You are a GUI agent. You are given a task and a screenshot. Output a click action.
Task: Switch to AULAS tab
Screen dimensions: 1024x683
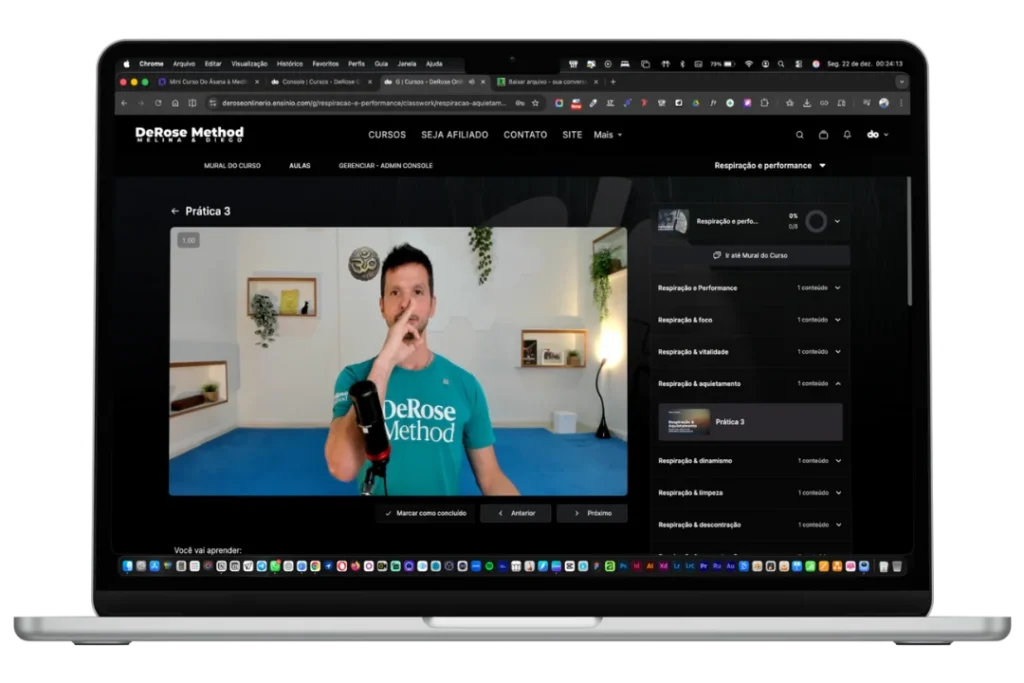coord(300,166)
